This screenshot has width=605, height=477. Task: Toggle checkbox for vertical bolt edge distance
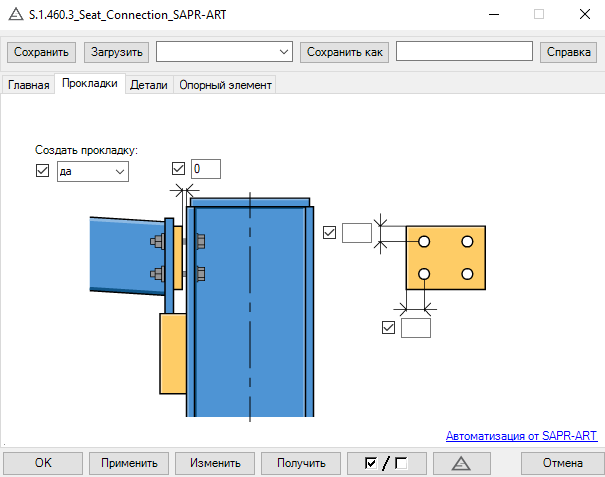click(330, 233)
